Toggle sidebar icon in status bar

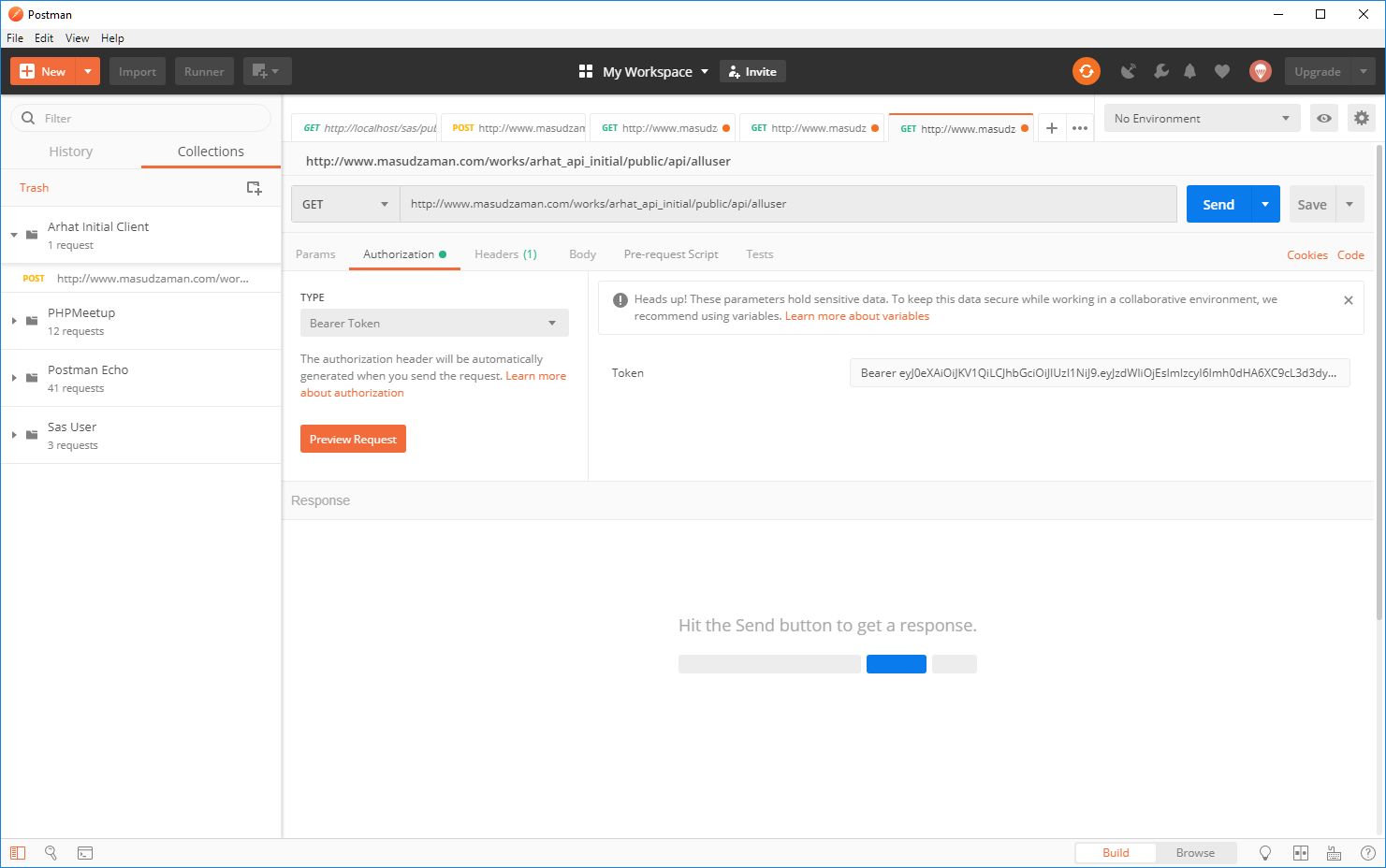[18, 853]
